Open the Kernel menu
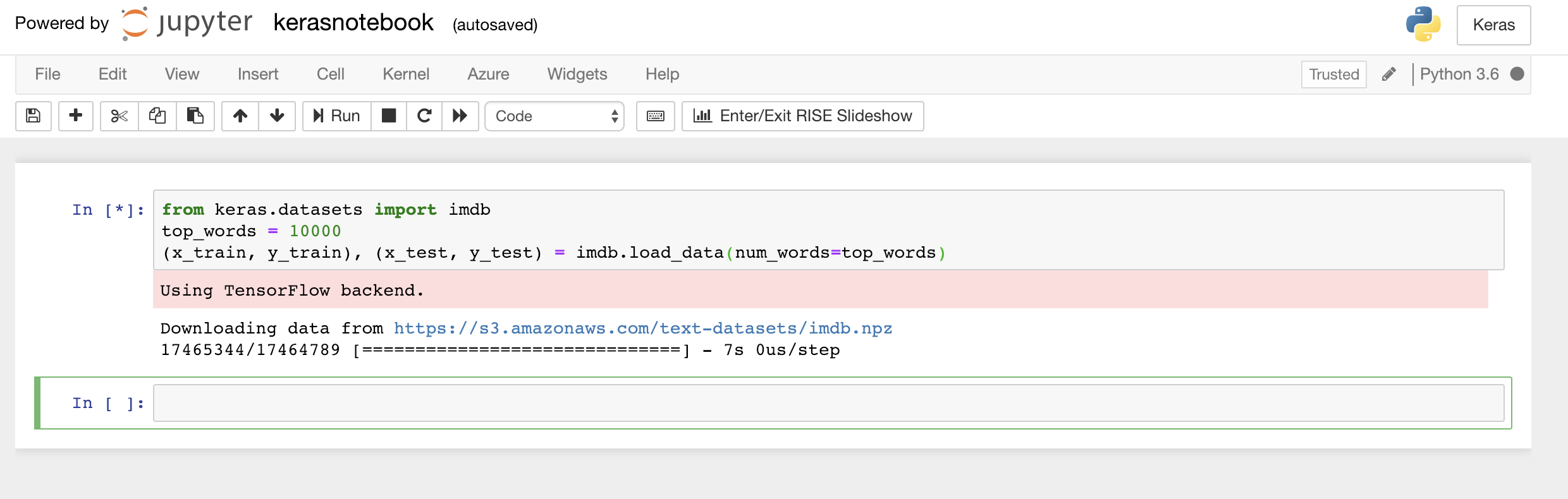The width and height of the screenshot is (1568, 499). click(406, 74)
